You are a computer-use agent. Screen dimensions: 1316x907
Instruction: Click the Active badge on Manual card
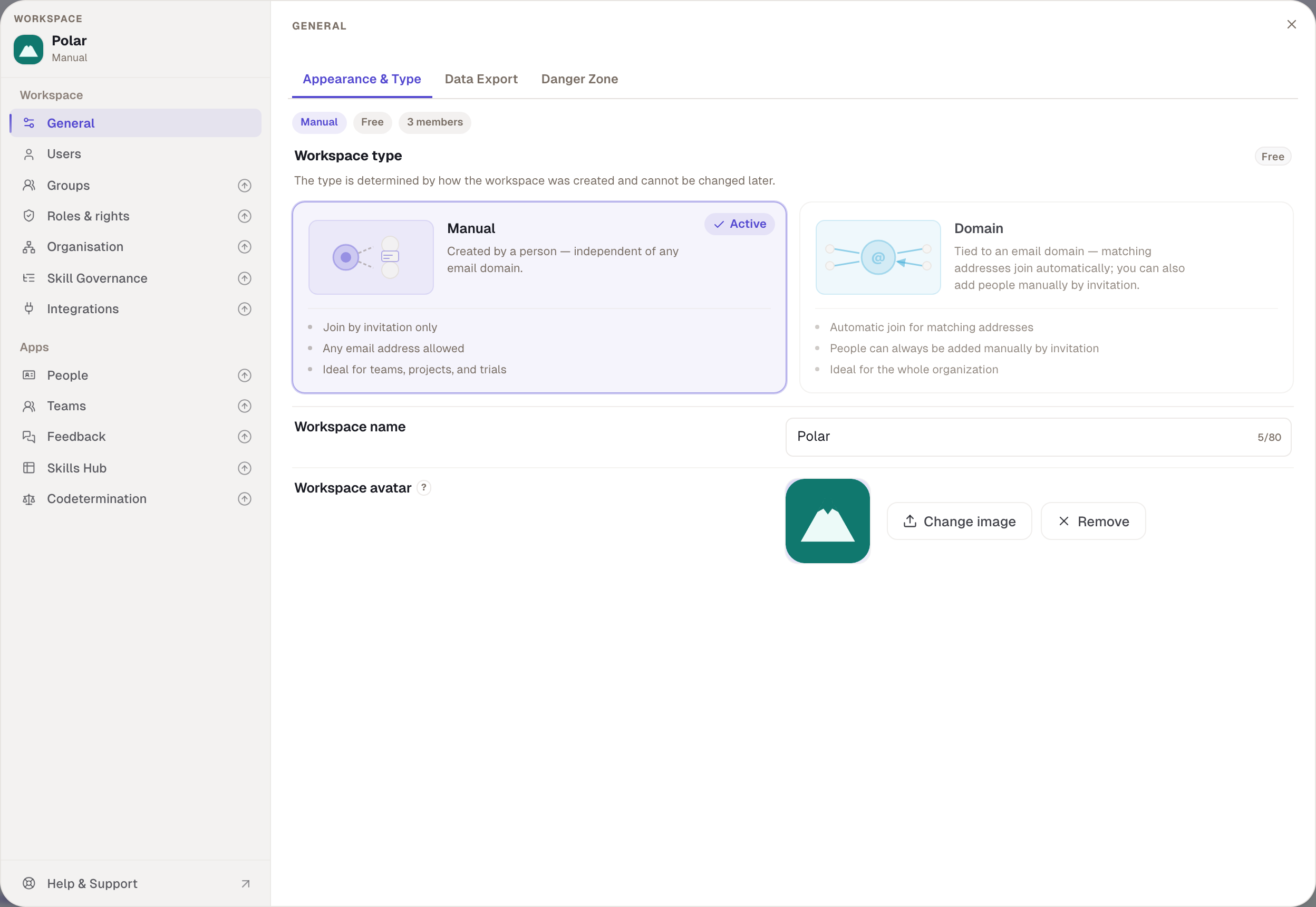pos(739,224)
